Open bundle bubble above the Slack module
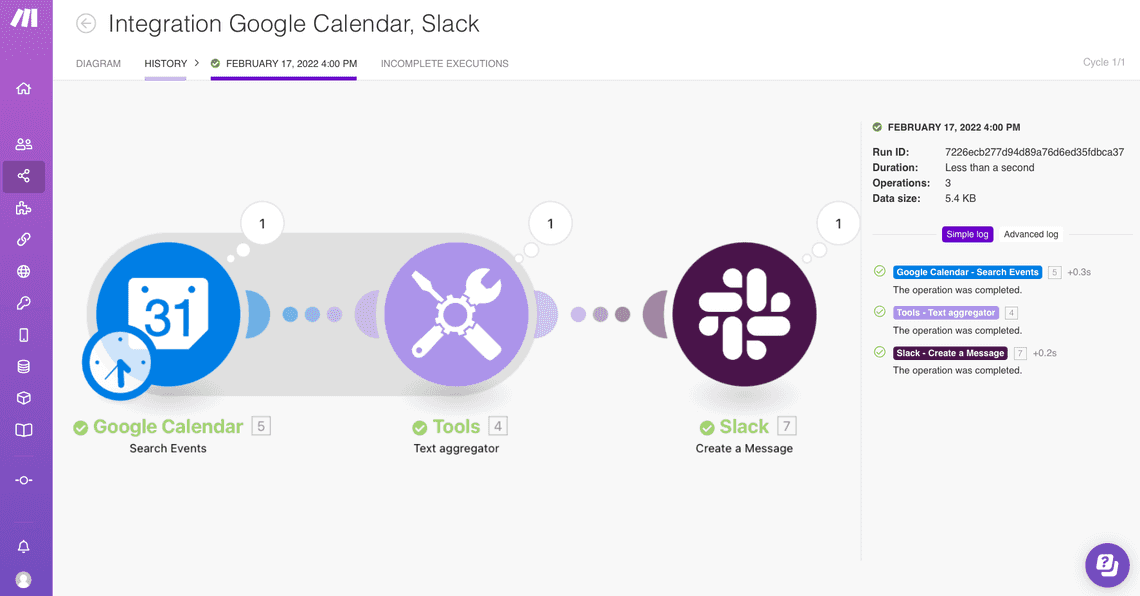This screenshot has height=596, width=1140. coord(838,224)
